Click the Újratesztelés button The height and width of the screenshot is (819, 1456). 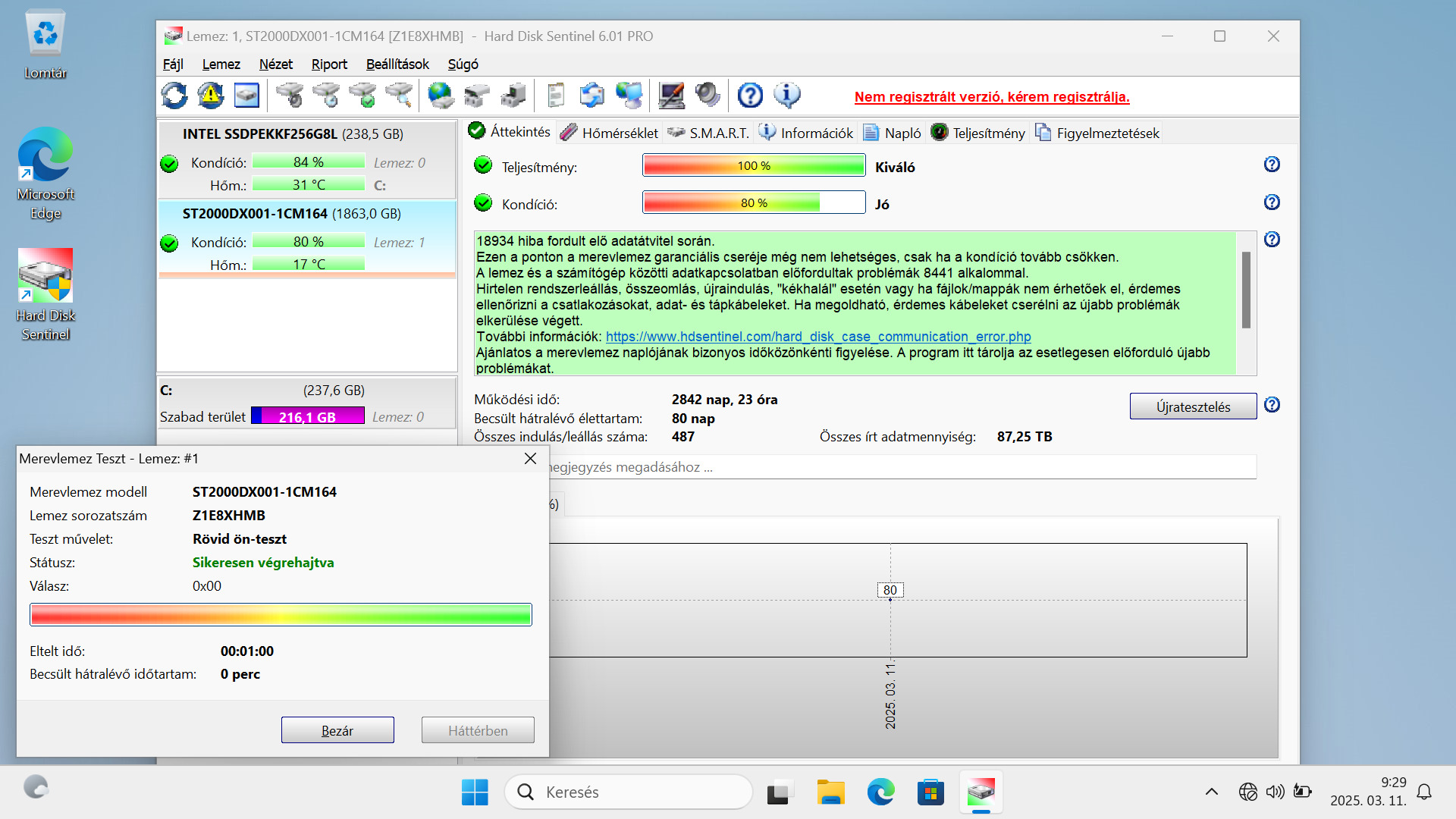pos(1192,406)
